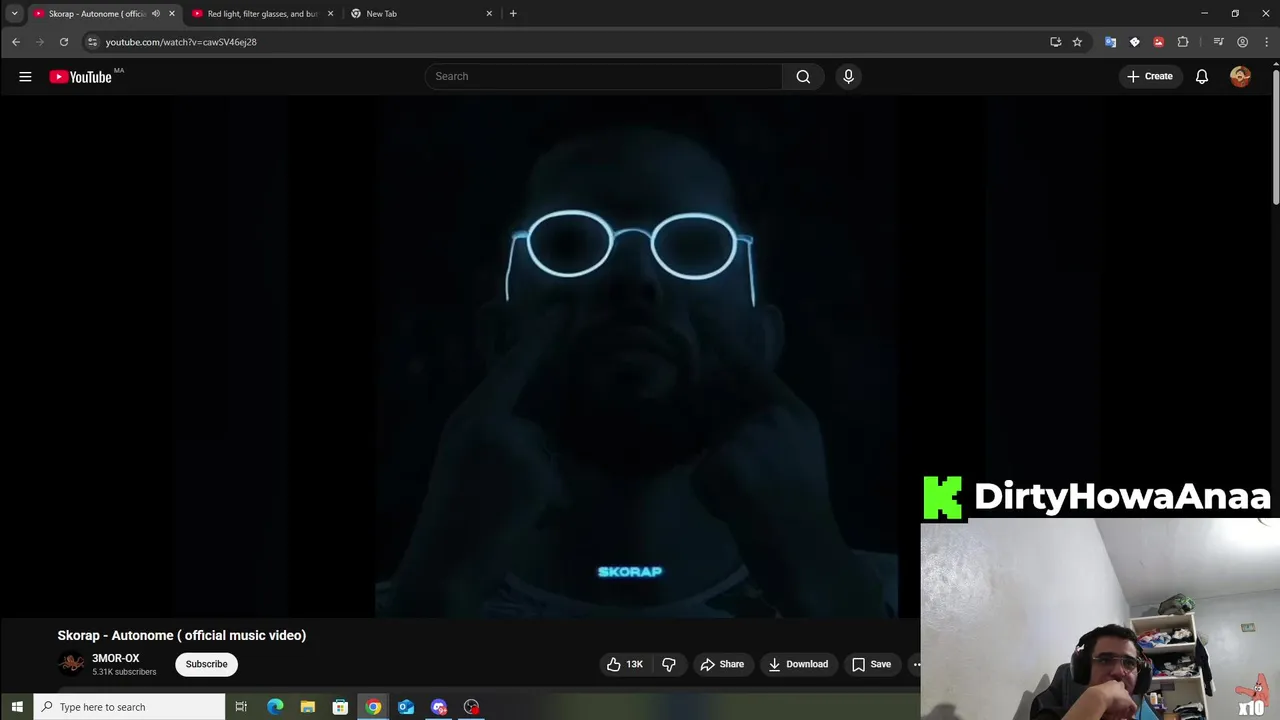
Task: Open a new browser tab
Action: click(x=513, y=14)
